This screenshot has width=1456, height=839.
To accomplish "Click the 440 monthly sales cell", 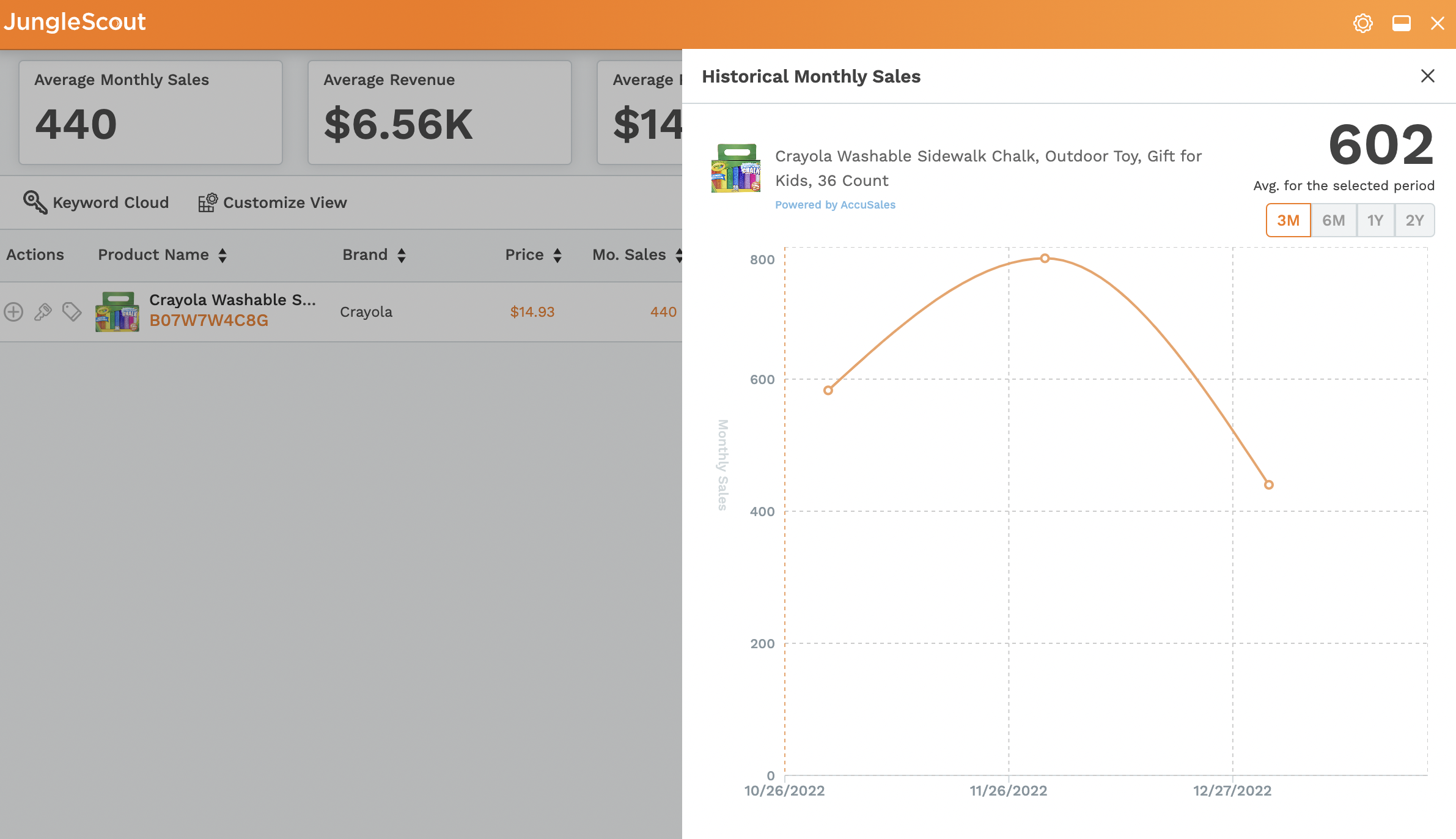I will click(663, 312).
